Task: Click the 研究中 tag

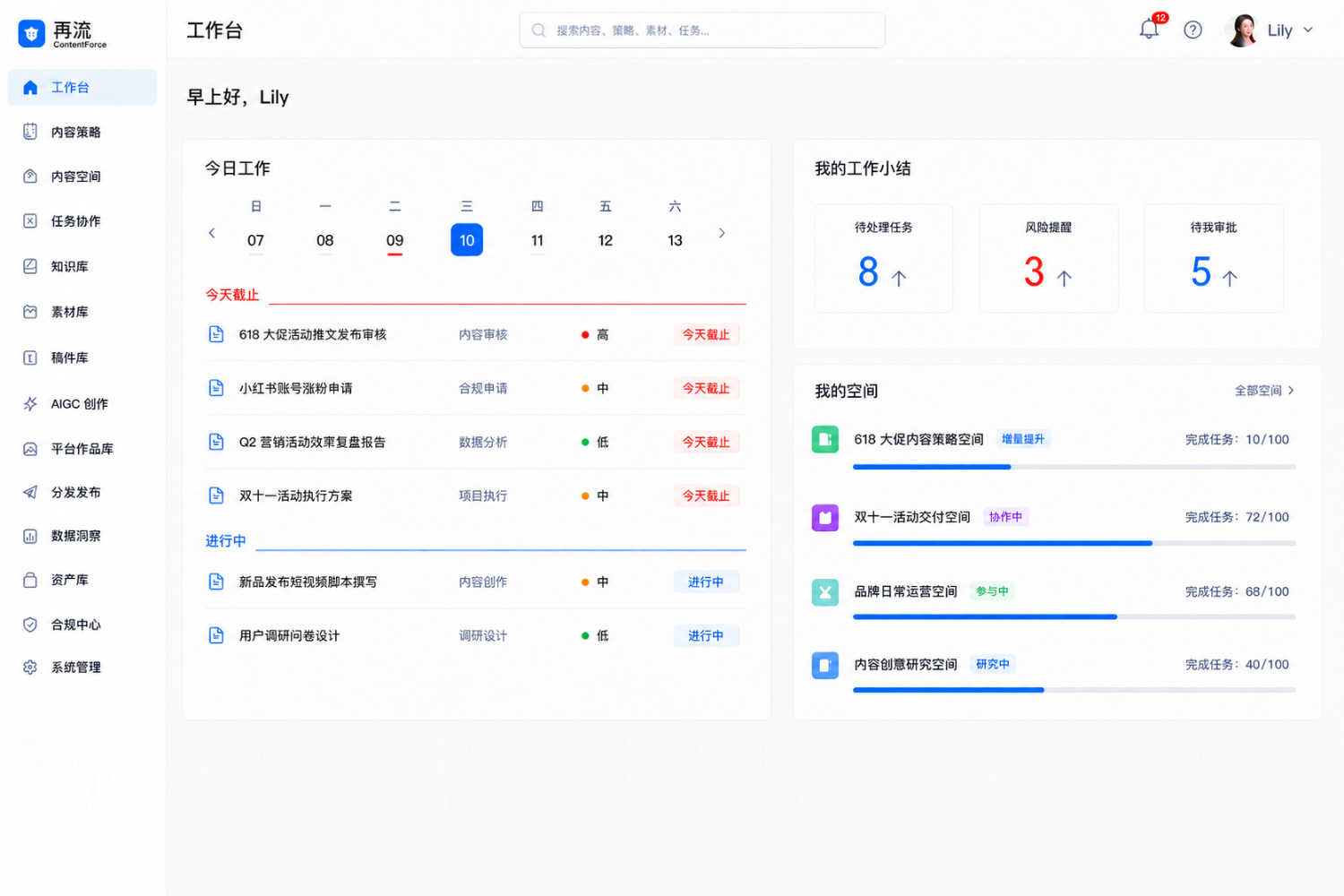Action: point(993,664)
